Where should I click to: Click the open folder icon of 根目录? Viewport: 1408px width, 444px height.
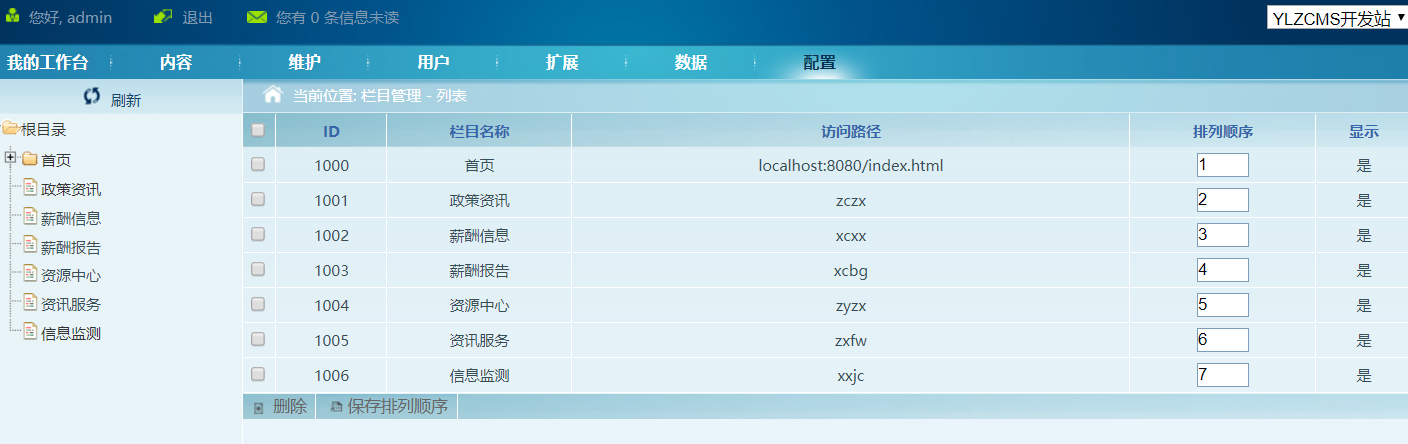[x=10, y=128]
